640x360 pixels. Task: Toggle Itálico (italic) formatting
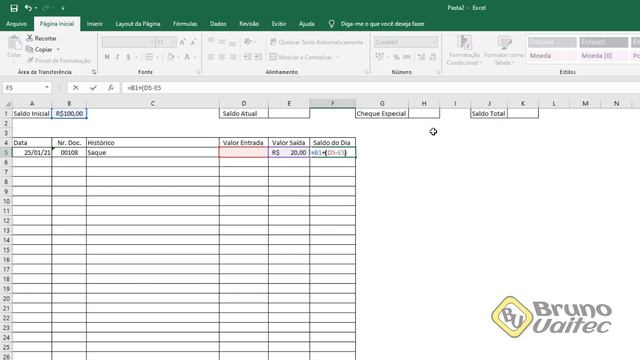coord(118,57)
